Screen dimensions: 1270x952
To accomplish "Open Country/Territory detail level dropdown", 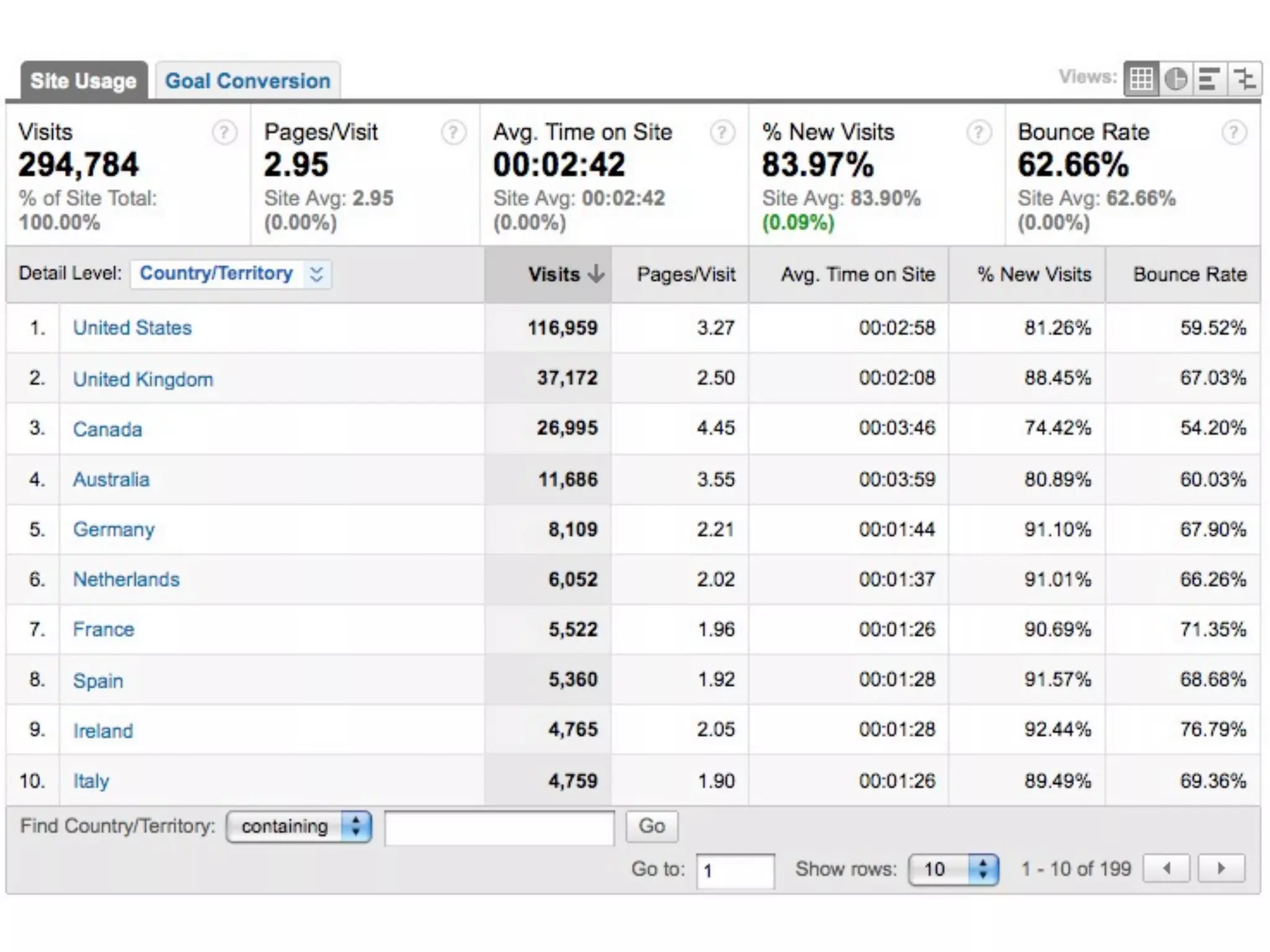I will [x=231, y=274].
